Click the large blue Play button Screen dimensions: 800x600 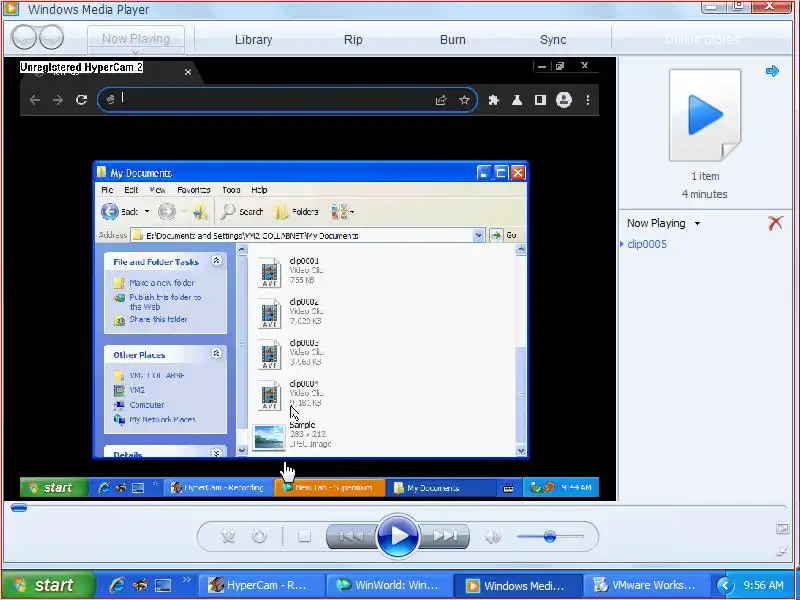tap(398, 536)
